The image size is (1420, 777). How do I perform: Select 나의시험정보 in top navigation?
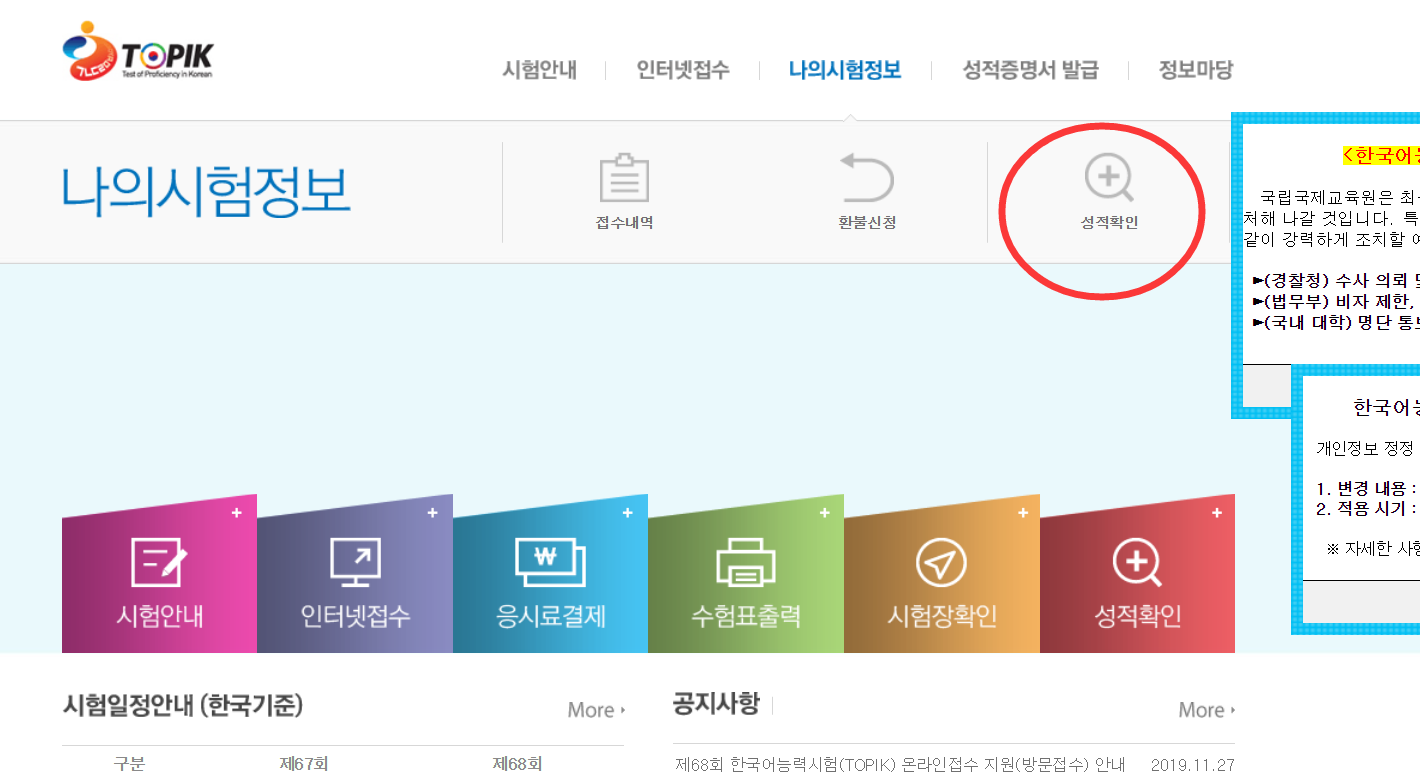point(844,70)
